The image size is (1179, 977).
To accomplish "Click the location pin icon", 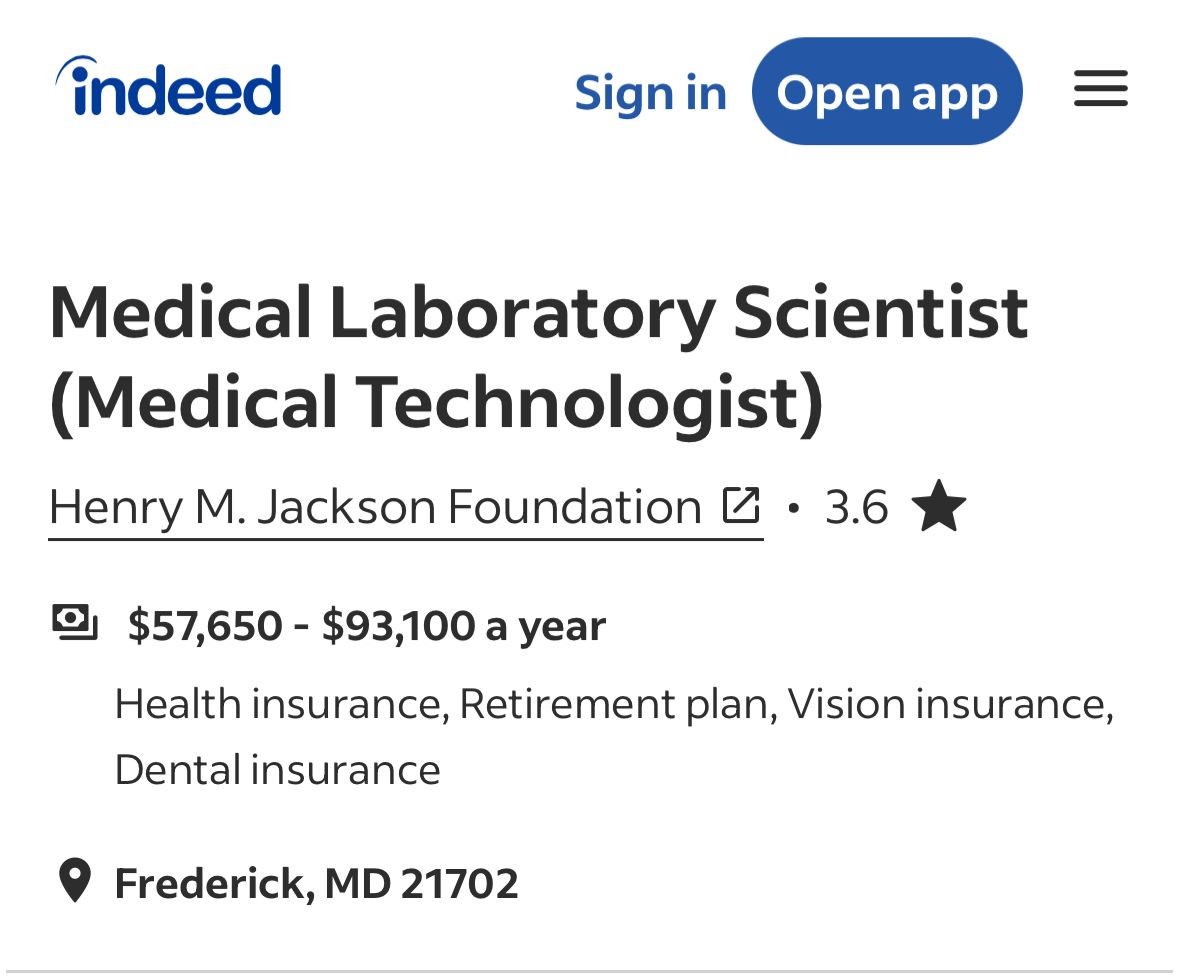I will [x=74, y=881].
